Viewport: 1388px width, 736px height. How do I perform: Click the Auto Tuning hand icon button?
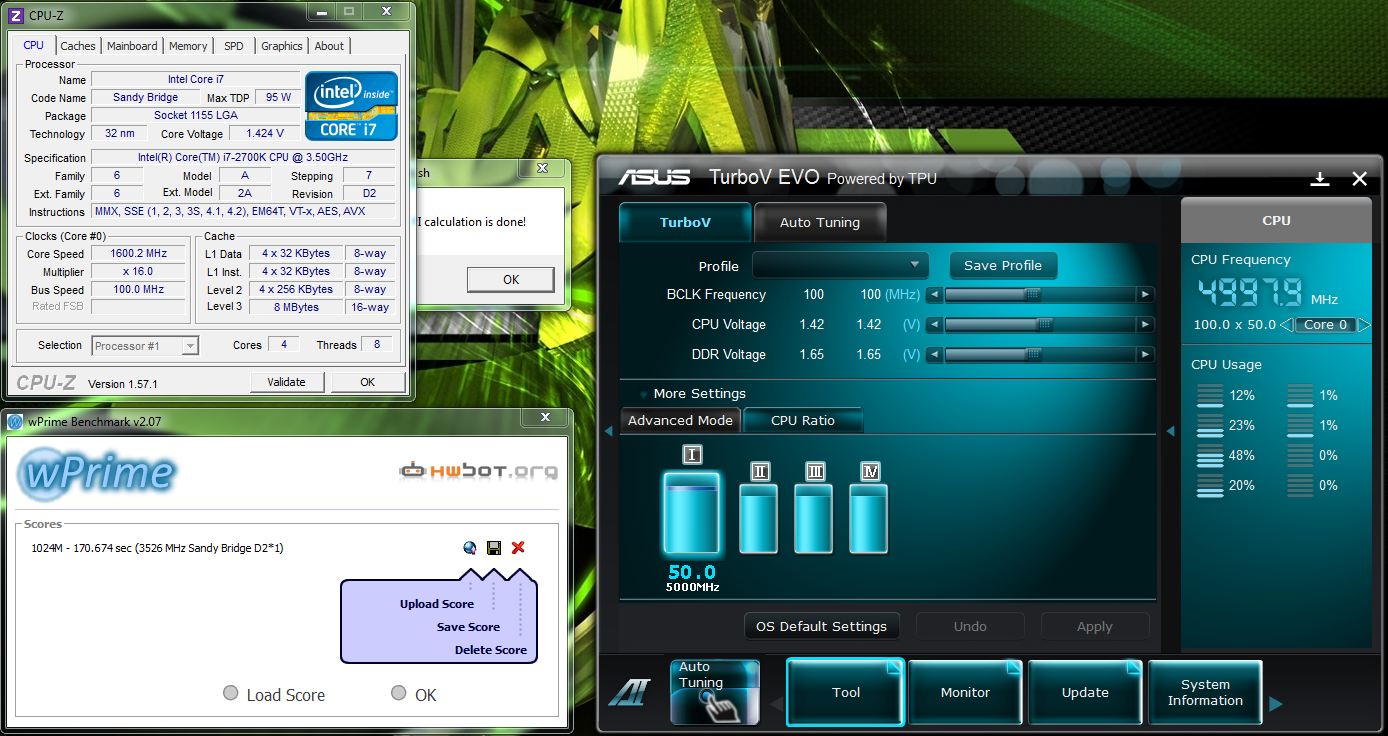(714, 692)
